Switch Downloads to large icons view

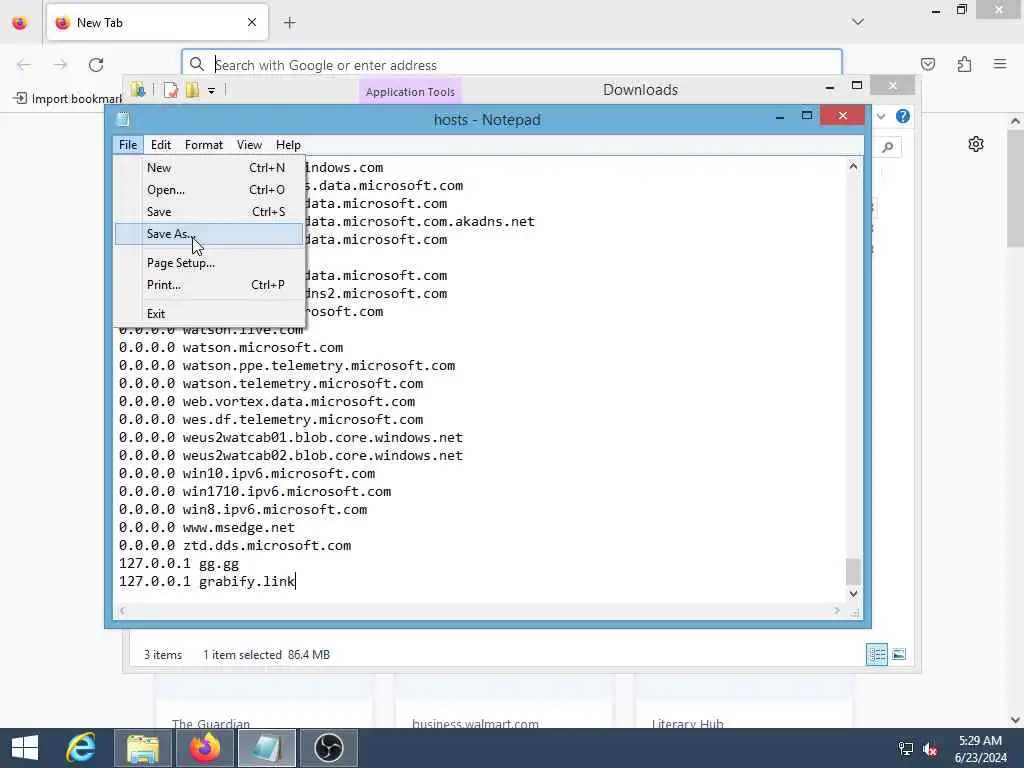coord(899,654)
